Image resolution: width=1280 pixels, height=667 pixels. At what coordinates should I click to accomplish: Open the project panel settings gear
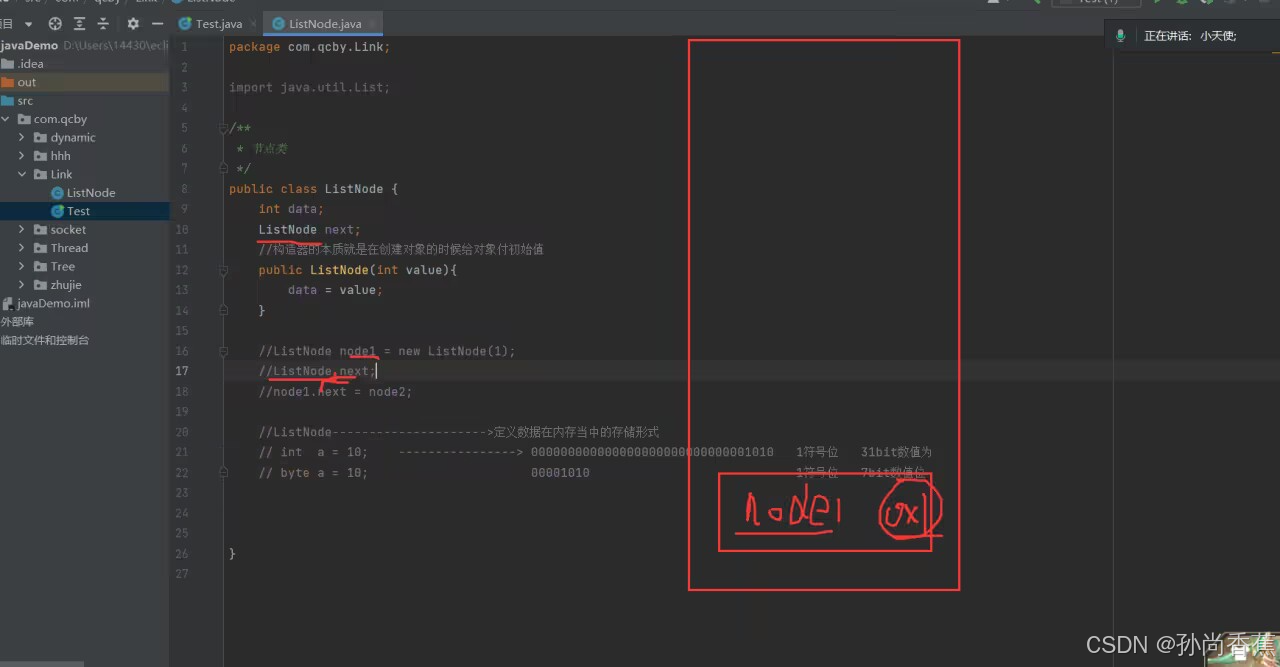tap(133, 23)
